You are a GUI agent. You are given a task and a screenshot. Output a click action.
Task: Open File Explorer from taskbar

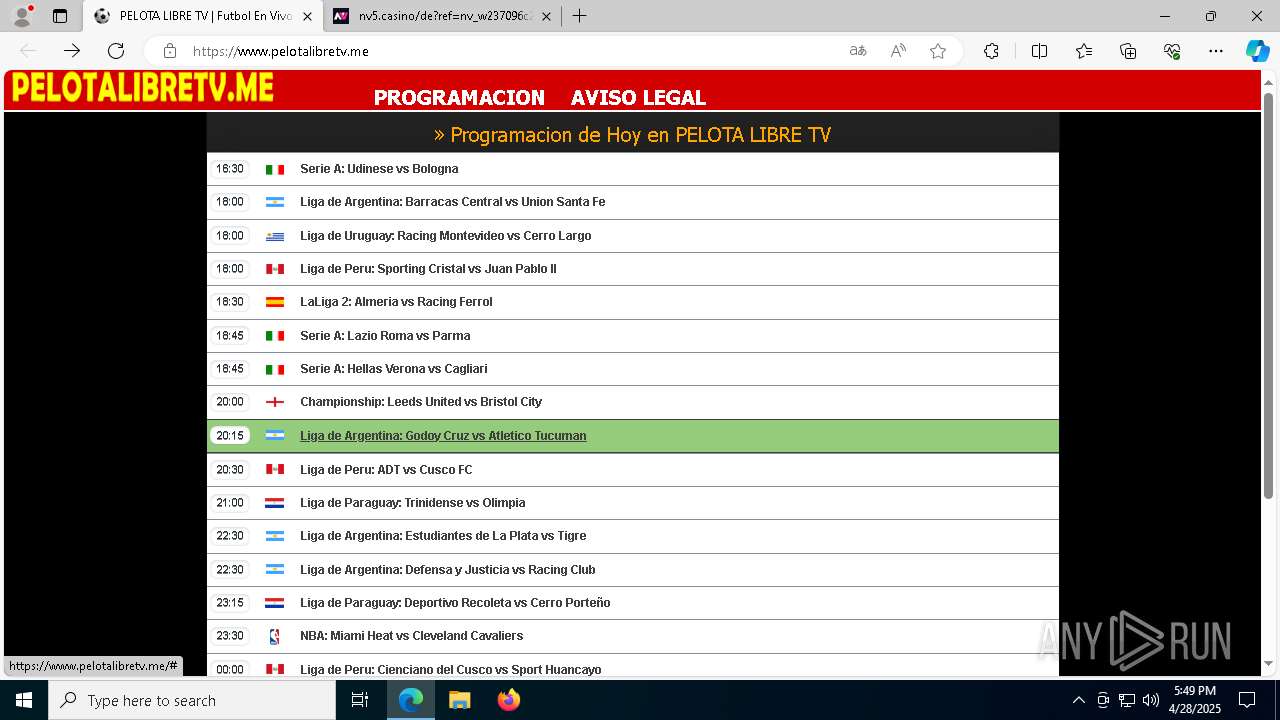pyautogui.click(x=459, y=700)
